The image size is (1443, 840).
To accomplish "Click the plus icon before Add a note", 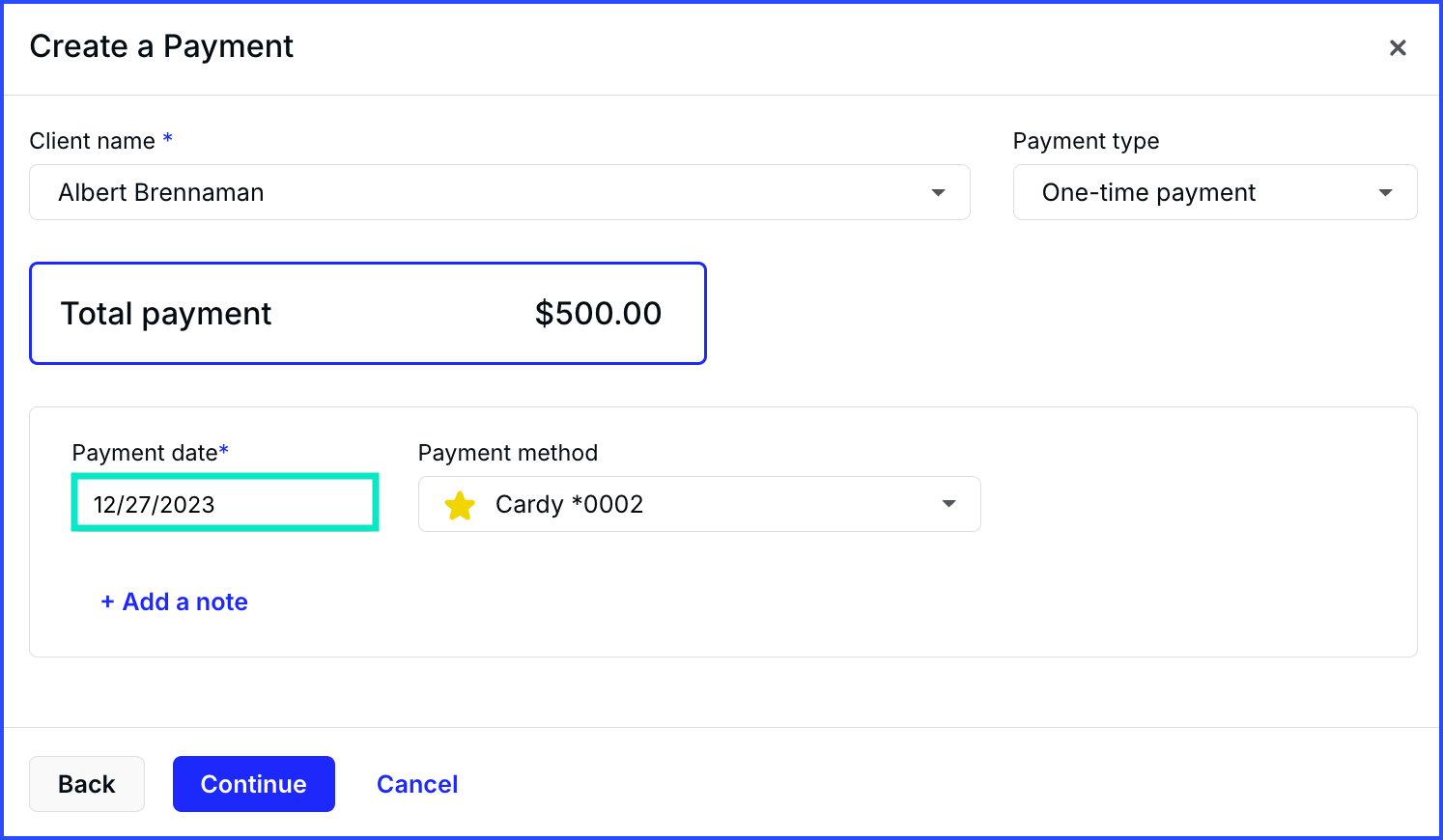I will click(107, 602).
